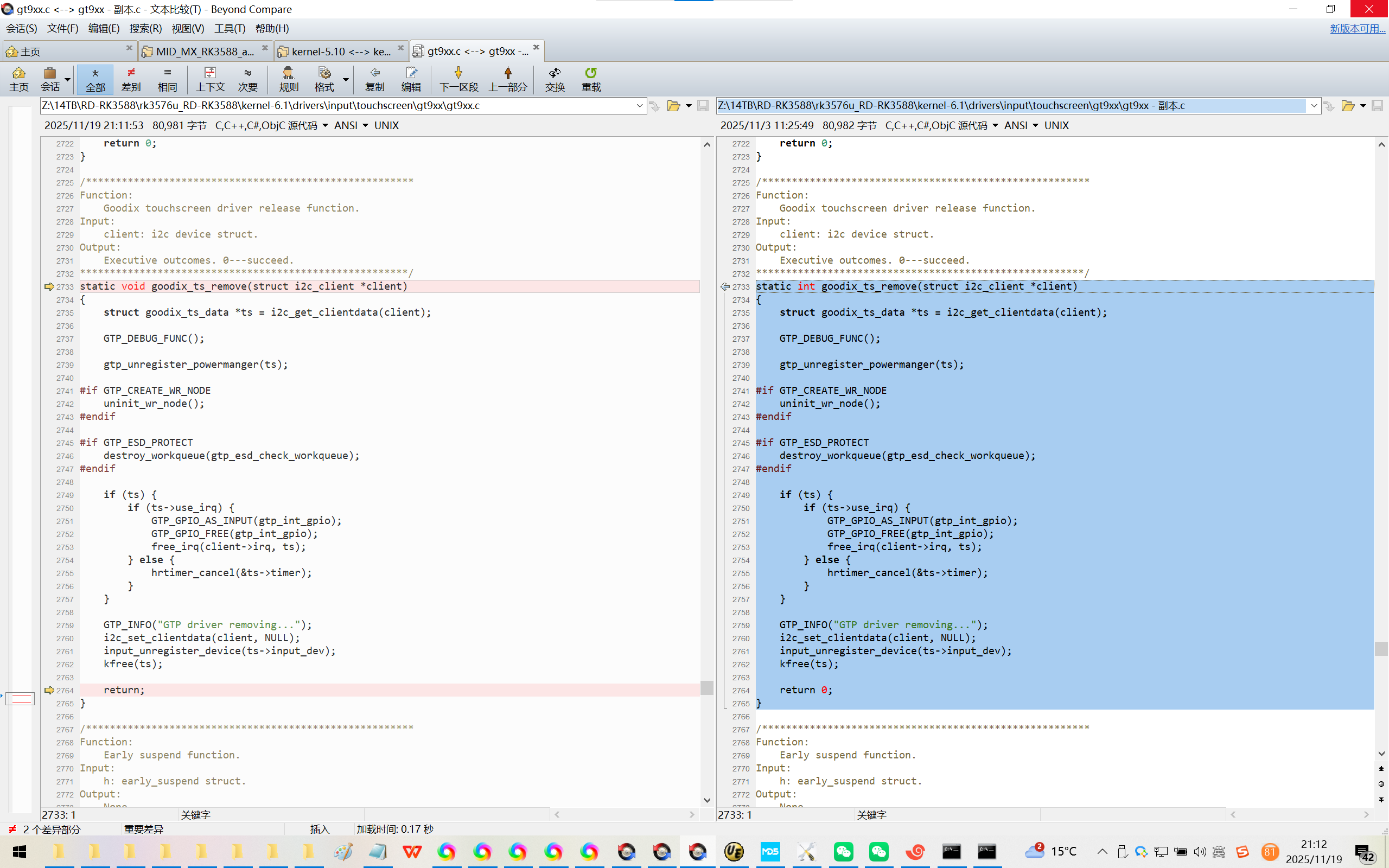The height and width of the screenshot is (868, 1389).
Task: Click copy-right arrow at line 2764
Action: click(49, 690)
